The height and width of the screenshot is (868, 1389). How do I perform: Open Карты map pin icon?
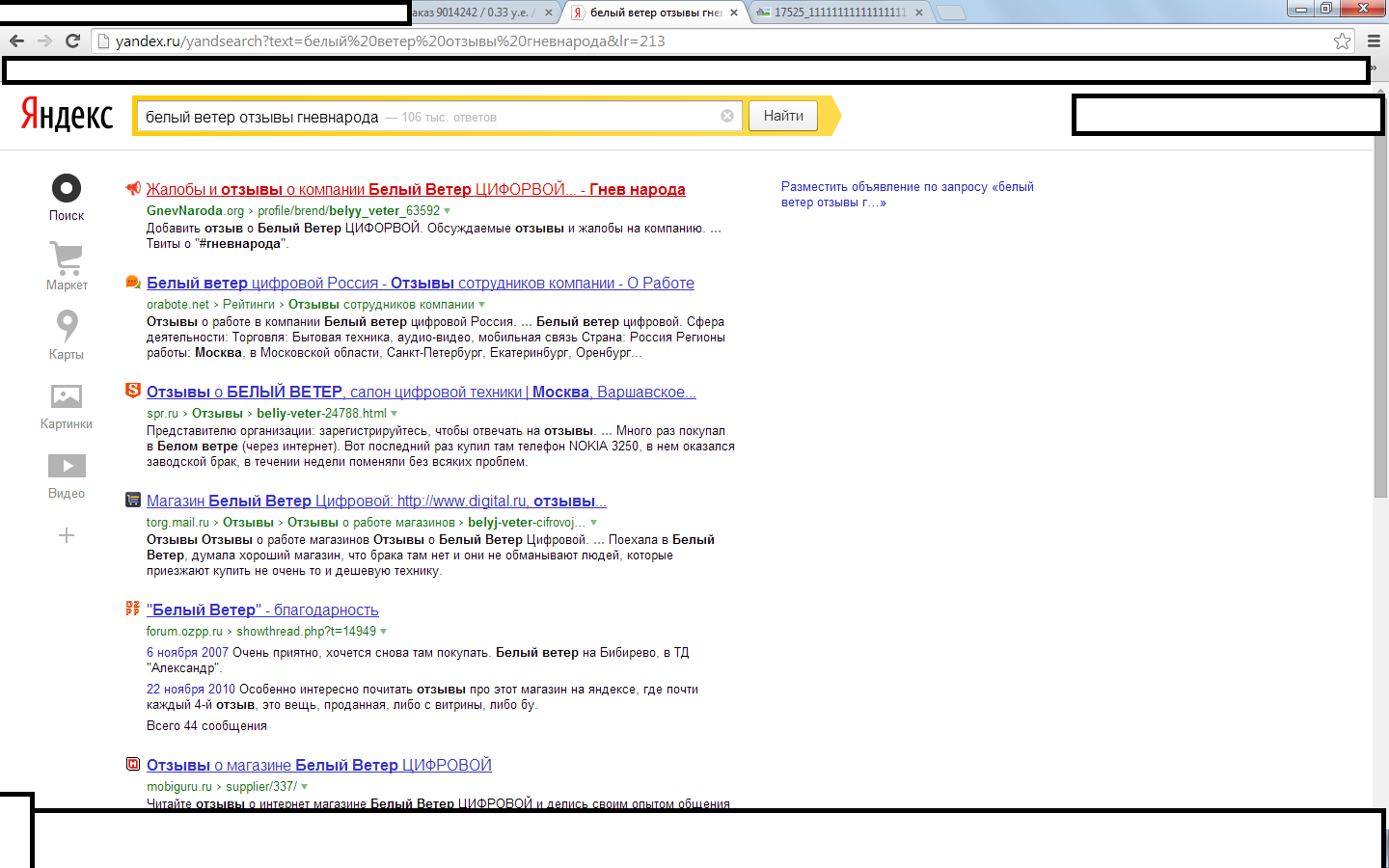(x=67, y=326)
